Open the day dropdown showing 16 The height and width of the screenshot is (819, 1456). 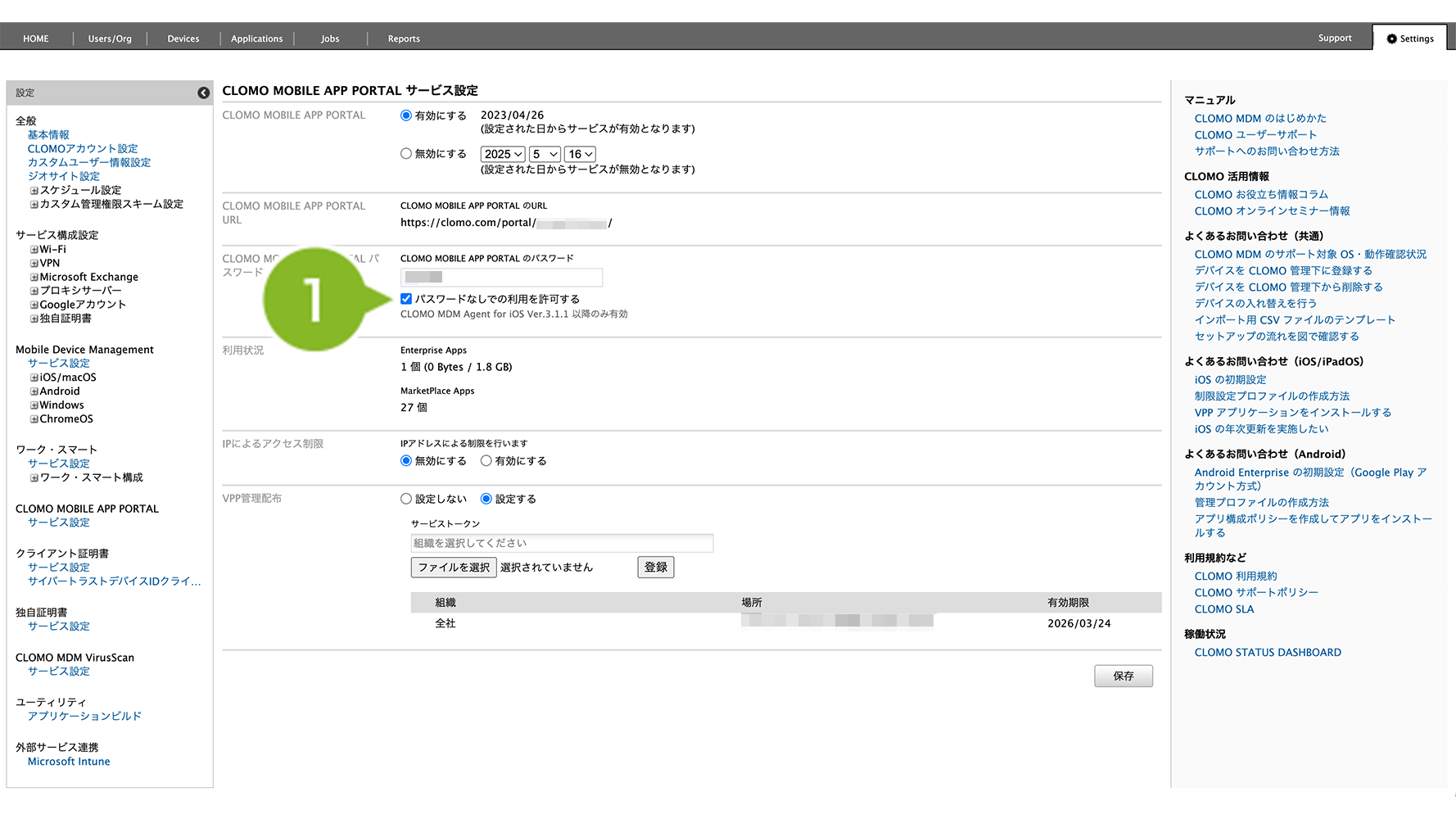click(x=581, y=154)
